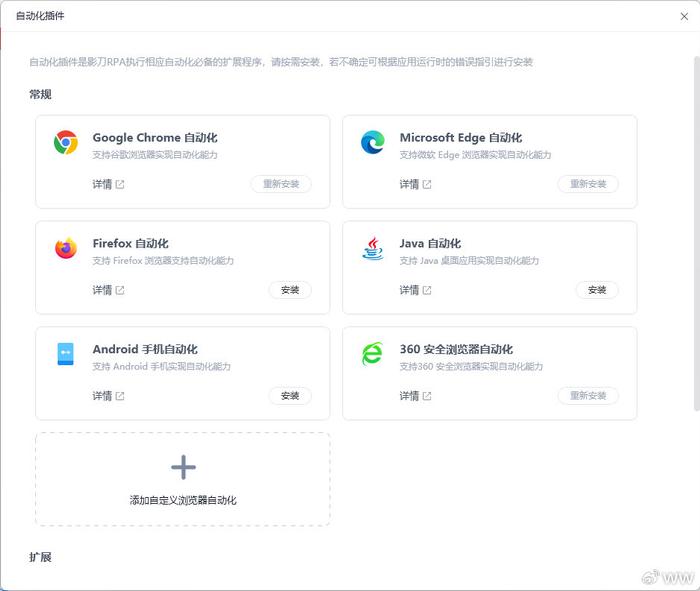
Task: Click description 支持微软 Edge 浏览器实现自动化能力
Action: 475,155
